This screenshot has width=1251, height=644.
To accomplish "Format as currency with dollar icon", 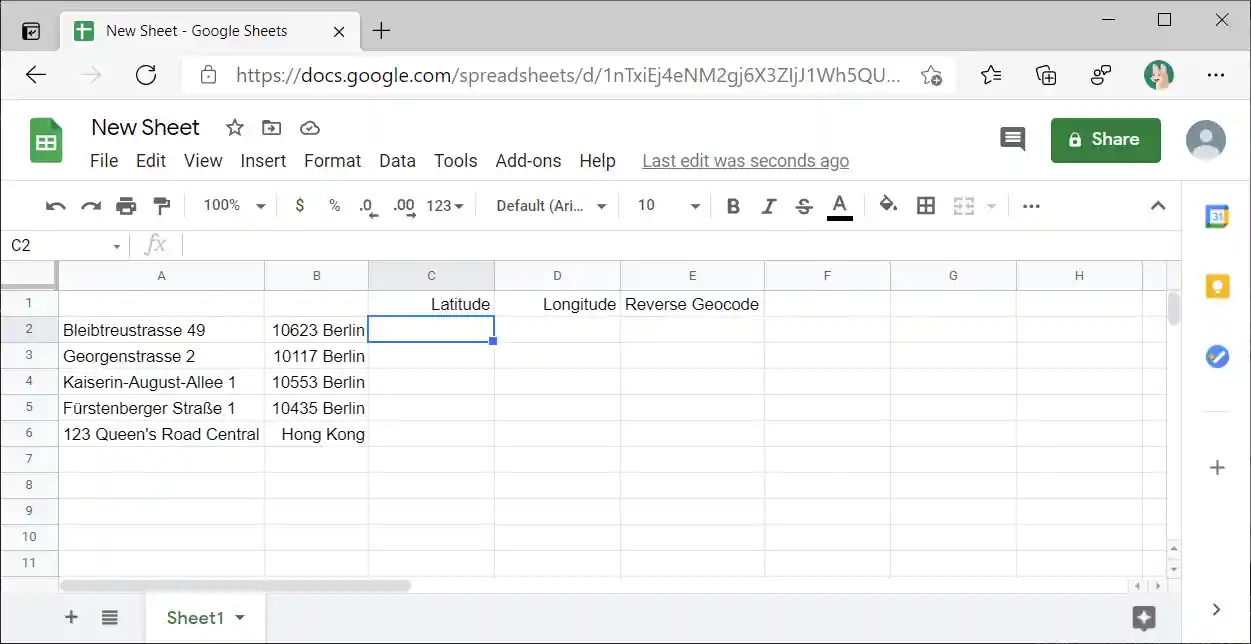I will (299, 205).
